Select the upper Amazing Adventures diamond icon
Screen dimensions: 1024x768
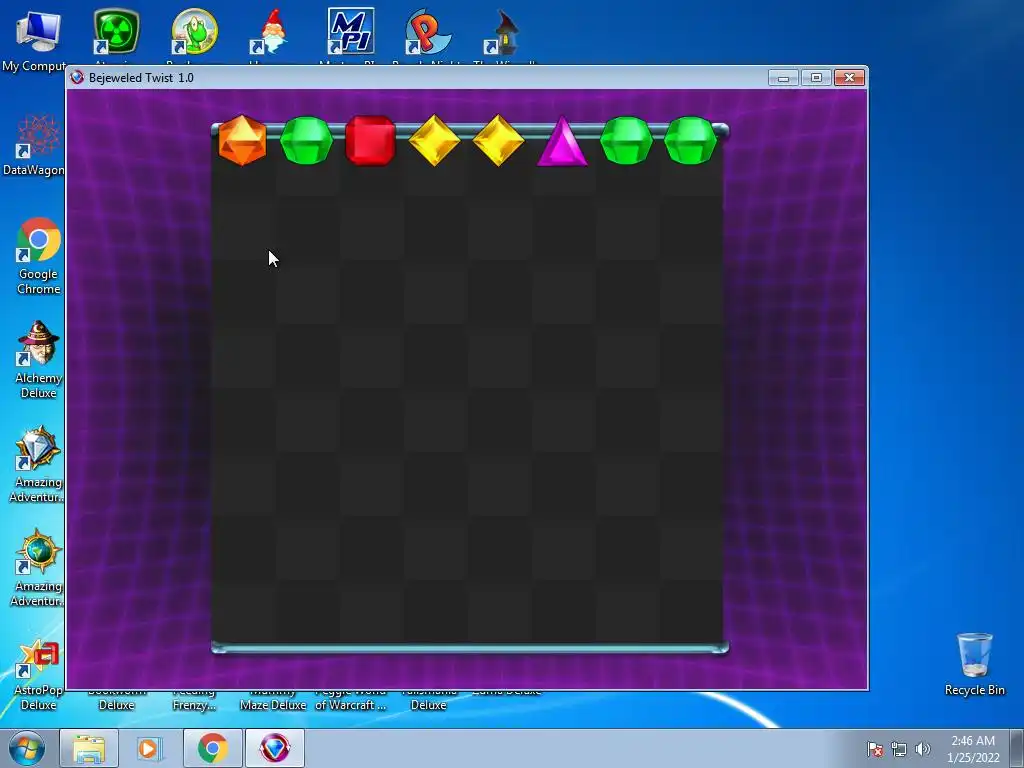pos(38,447)
